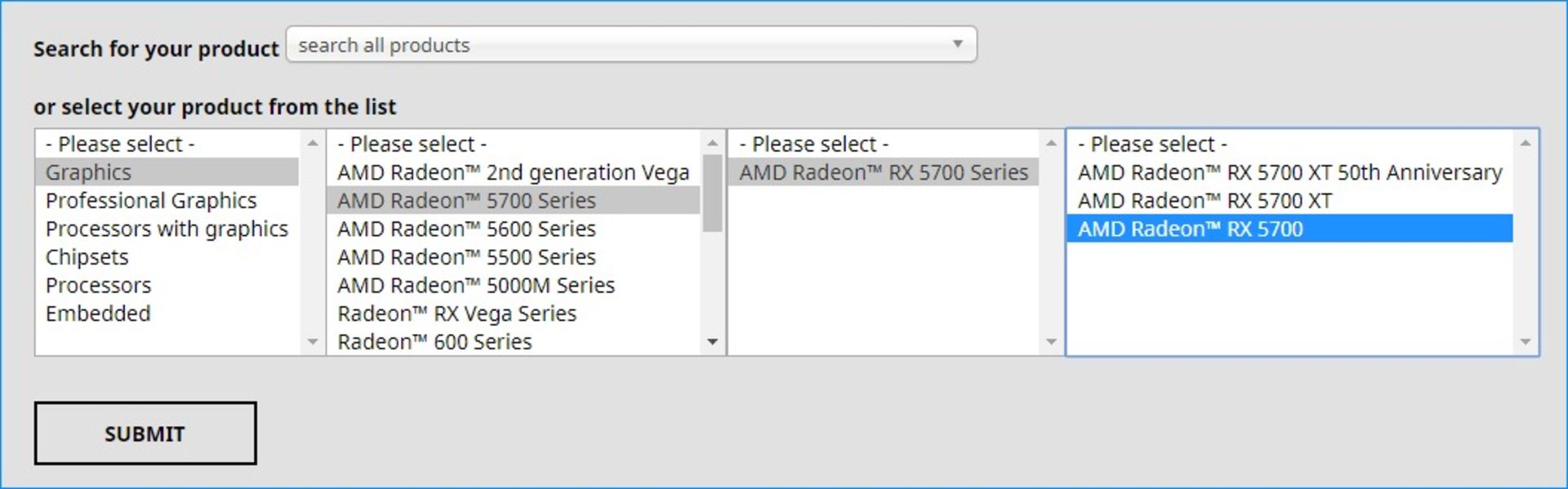1568x489 pixels.
Task: Select Radeon RX Vega Series
Action: point(457,313)
